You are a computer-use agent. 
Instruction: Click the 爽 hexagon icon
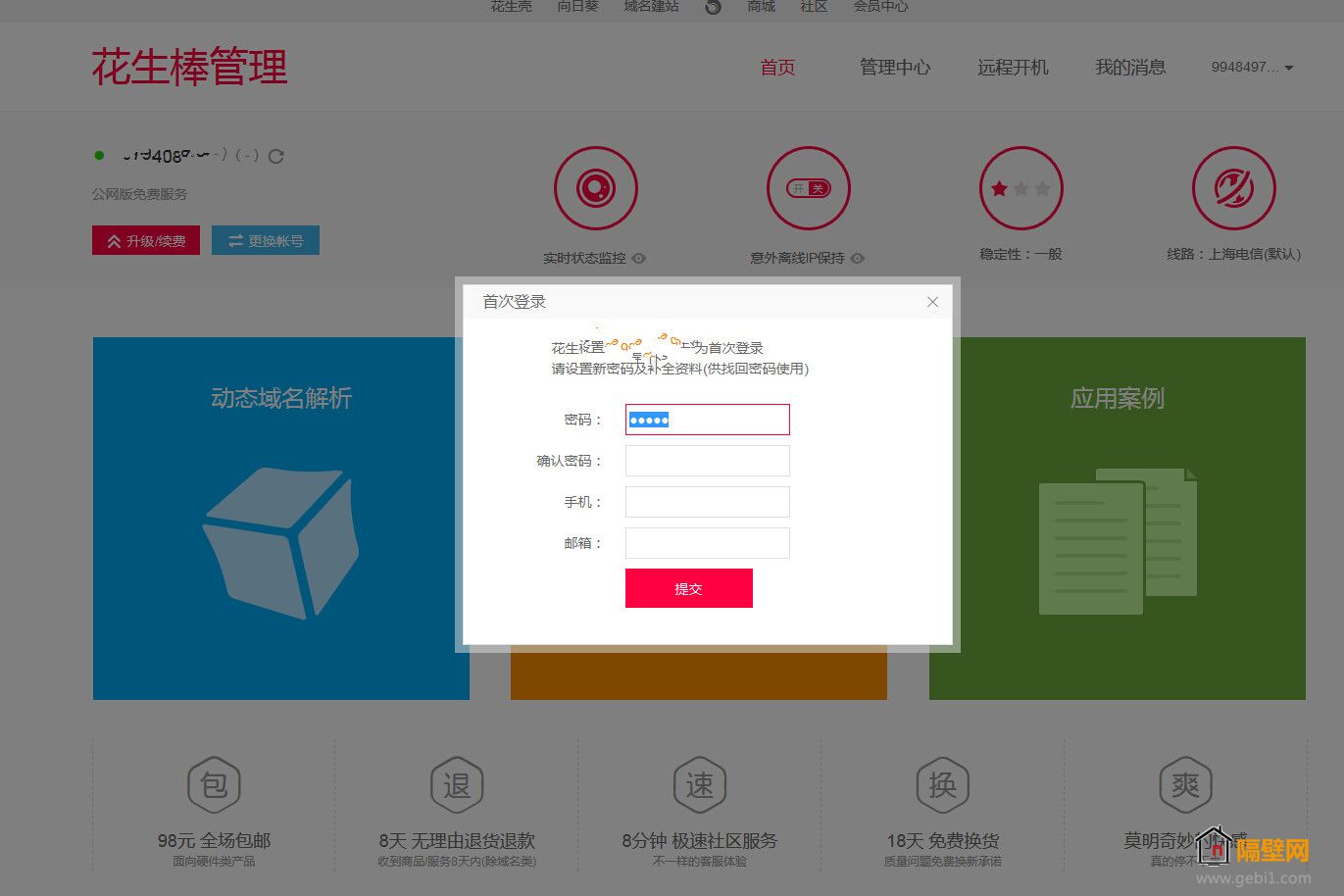(1185, 784)
